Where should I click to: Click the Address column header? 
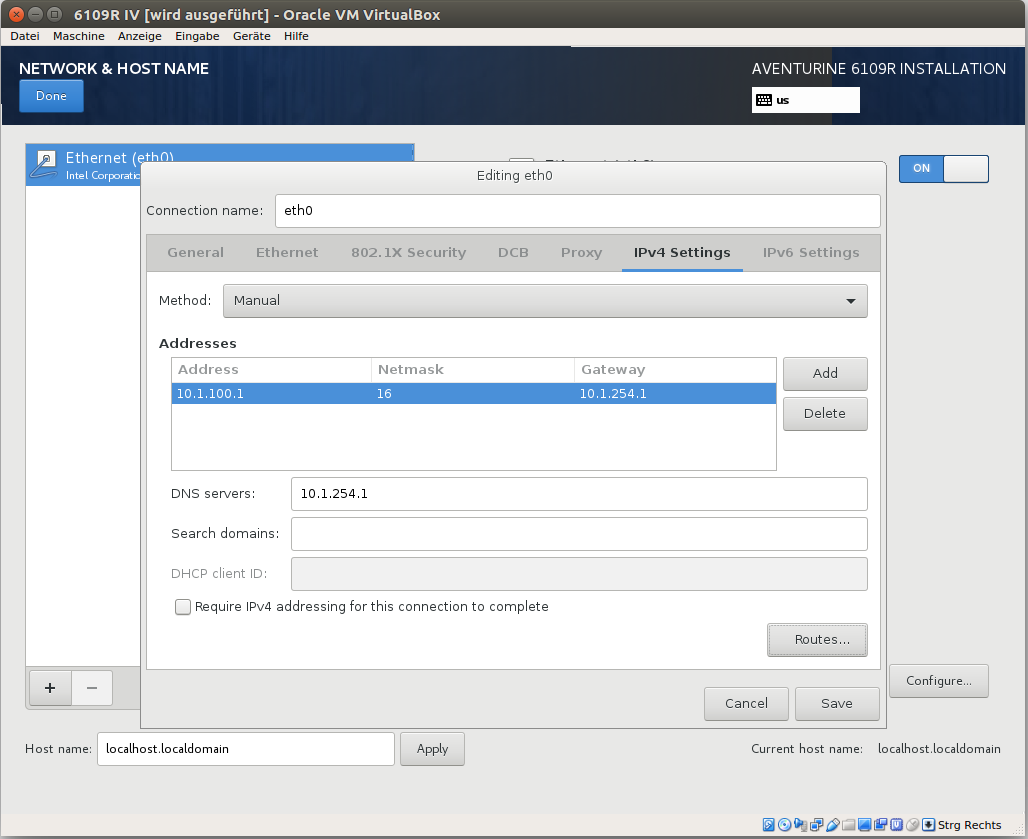pos(271,370)
